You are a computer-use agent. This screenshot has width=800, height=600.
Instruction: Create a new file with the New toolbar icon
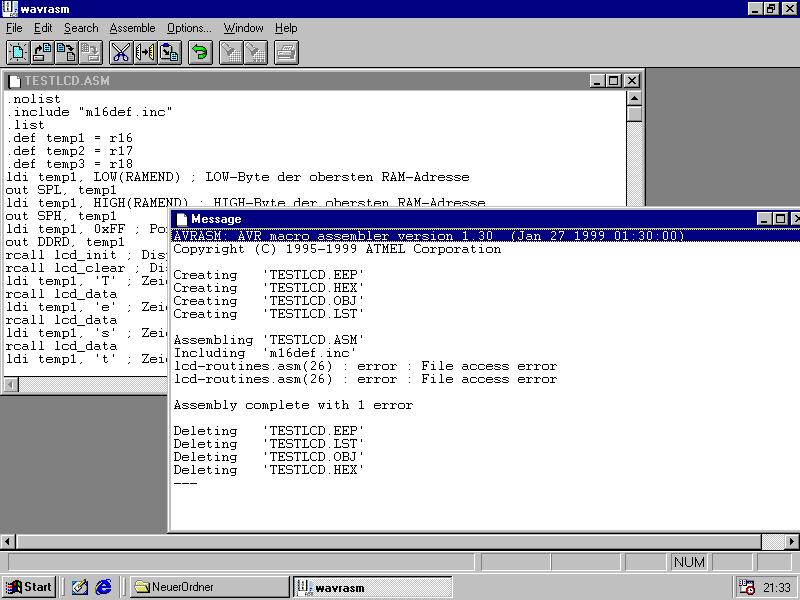pyautogui.click(x=18, y=53)
